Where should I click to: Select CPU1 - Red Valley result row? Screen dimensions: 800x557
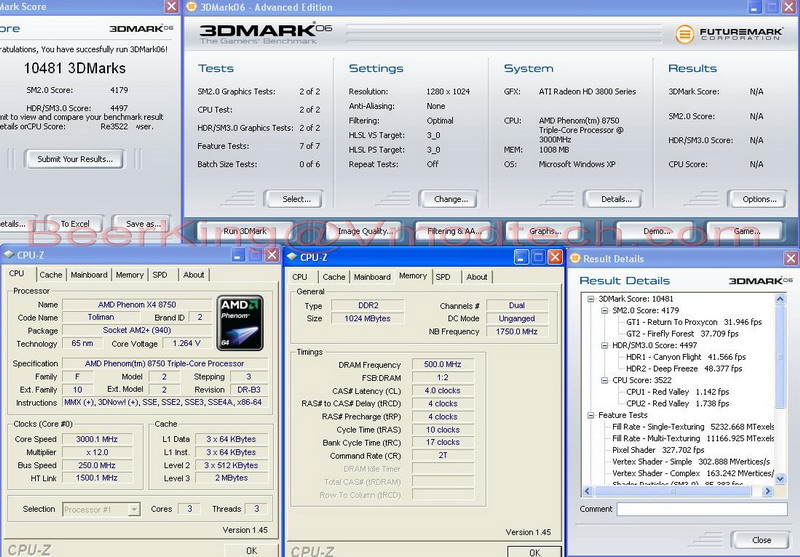coord(678,392)
